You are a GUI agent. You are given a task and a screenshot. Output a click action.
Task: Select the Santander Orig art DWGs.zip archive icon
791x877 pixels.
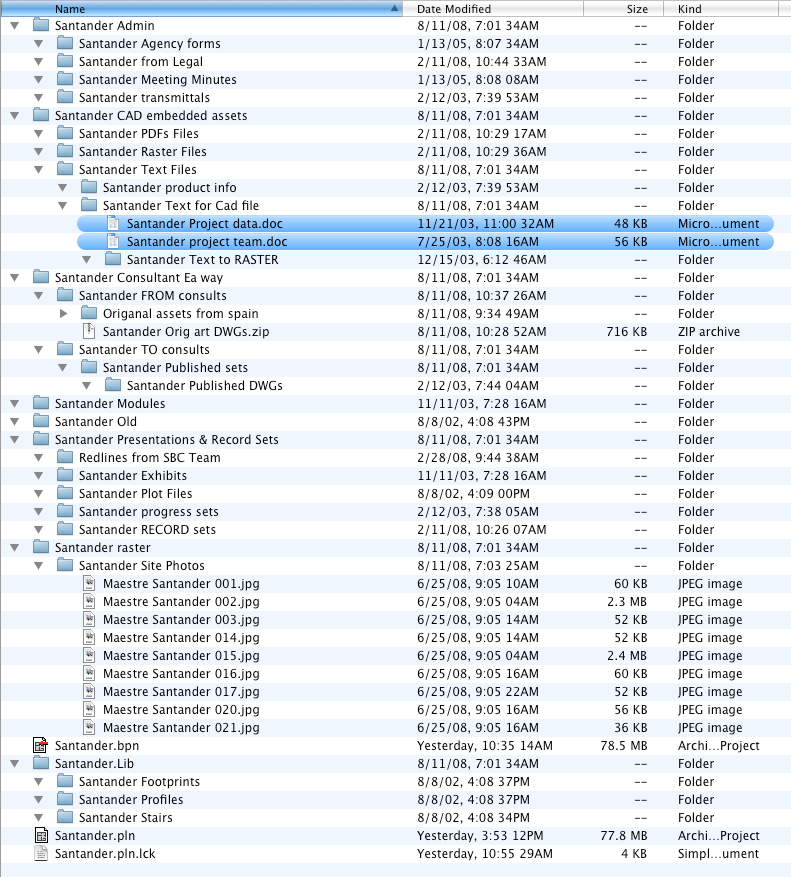click(89, 331)
